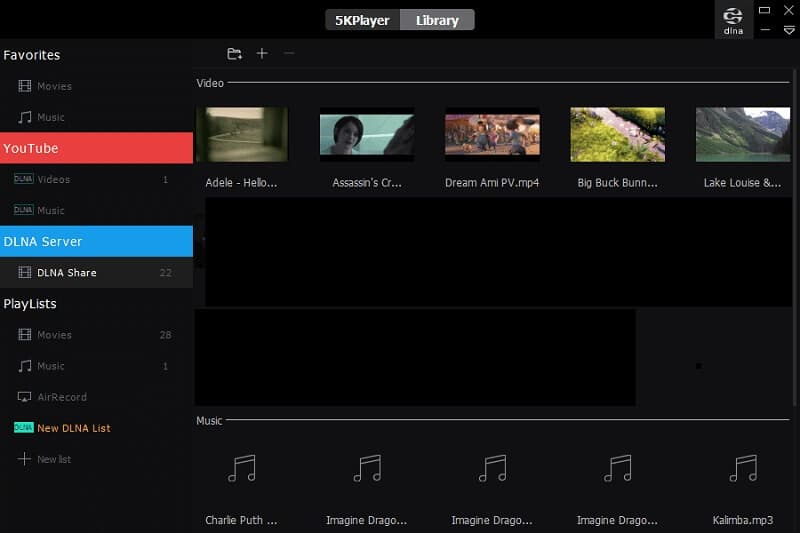Click the green DLNA badge of New DLNA List
The image size is (800, 533).
click(x=23, y=427)
